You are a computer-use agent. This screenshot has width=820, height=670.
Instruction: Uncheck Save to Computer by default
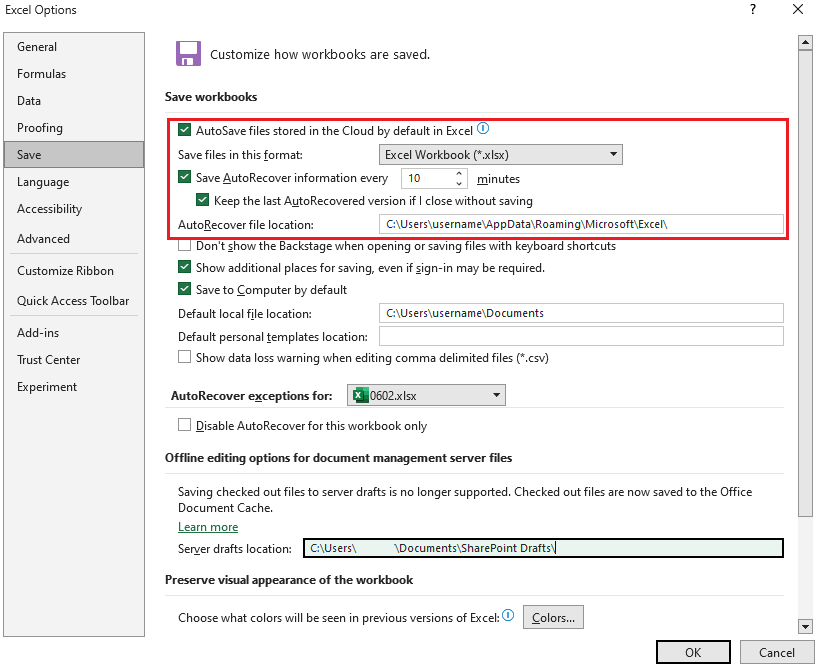click(184, 289)
